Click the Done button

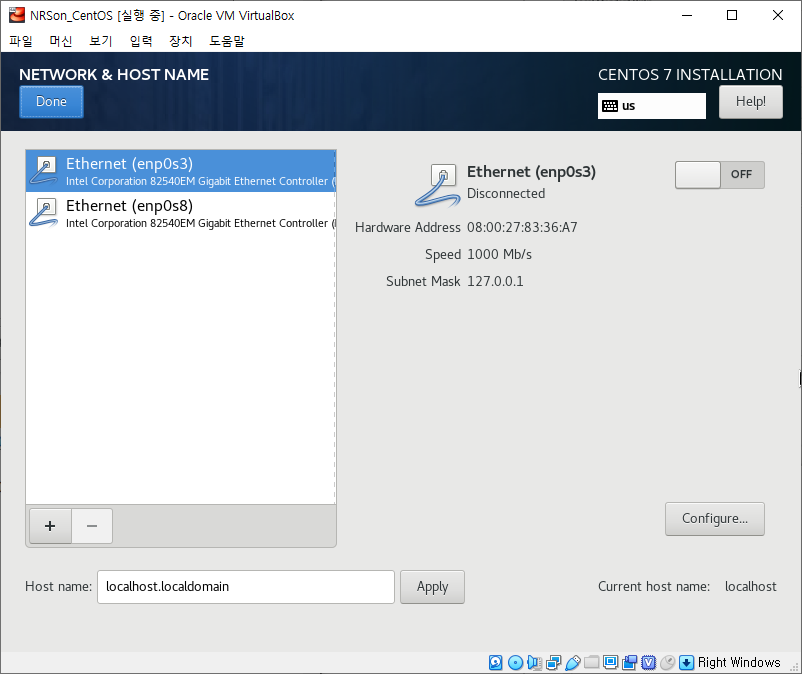coord(51,102)
